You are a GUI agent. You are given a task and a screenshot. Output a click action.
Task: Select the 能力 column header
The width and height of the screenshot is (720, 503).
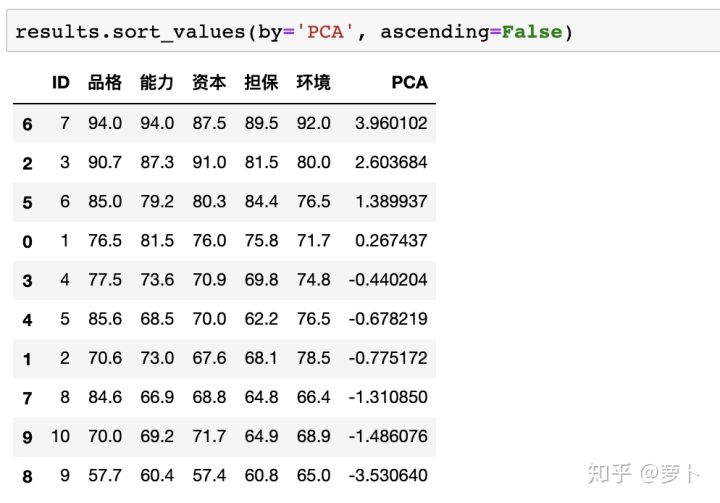pyautogui.click(x=157, y=83)
